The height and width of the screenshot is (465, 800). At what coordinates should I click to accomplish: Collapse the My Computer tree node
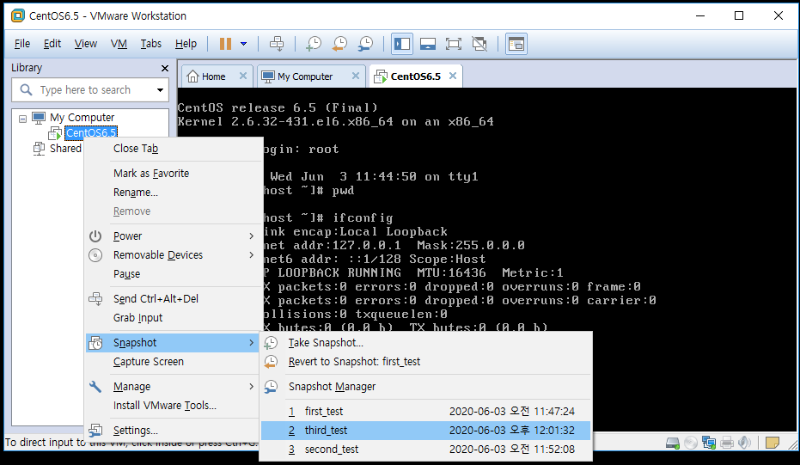point(23,118)
